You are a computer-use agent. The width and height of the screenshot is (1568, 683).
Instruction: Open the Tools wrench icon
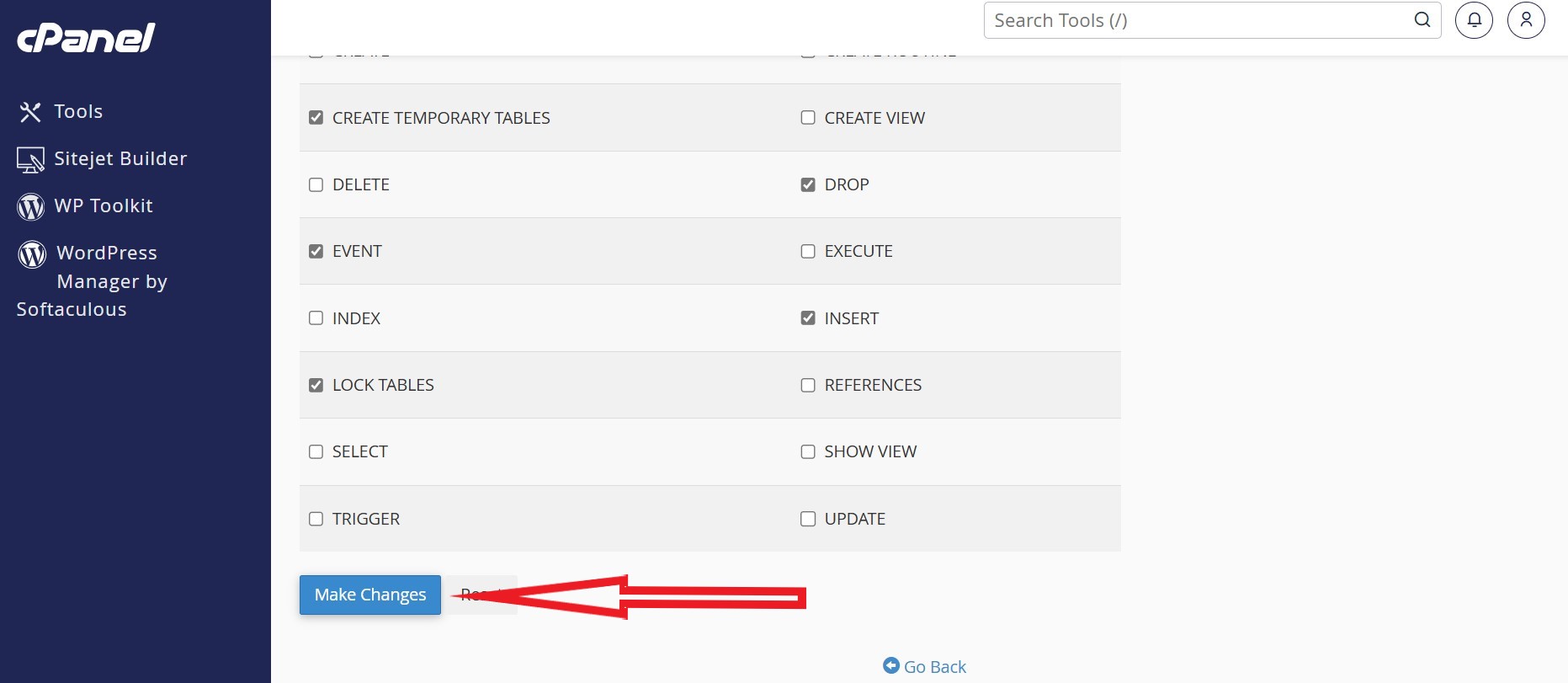30,112
